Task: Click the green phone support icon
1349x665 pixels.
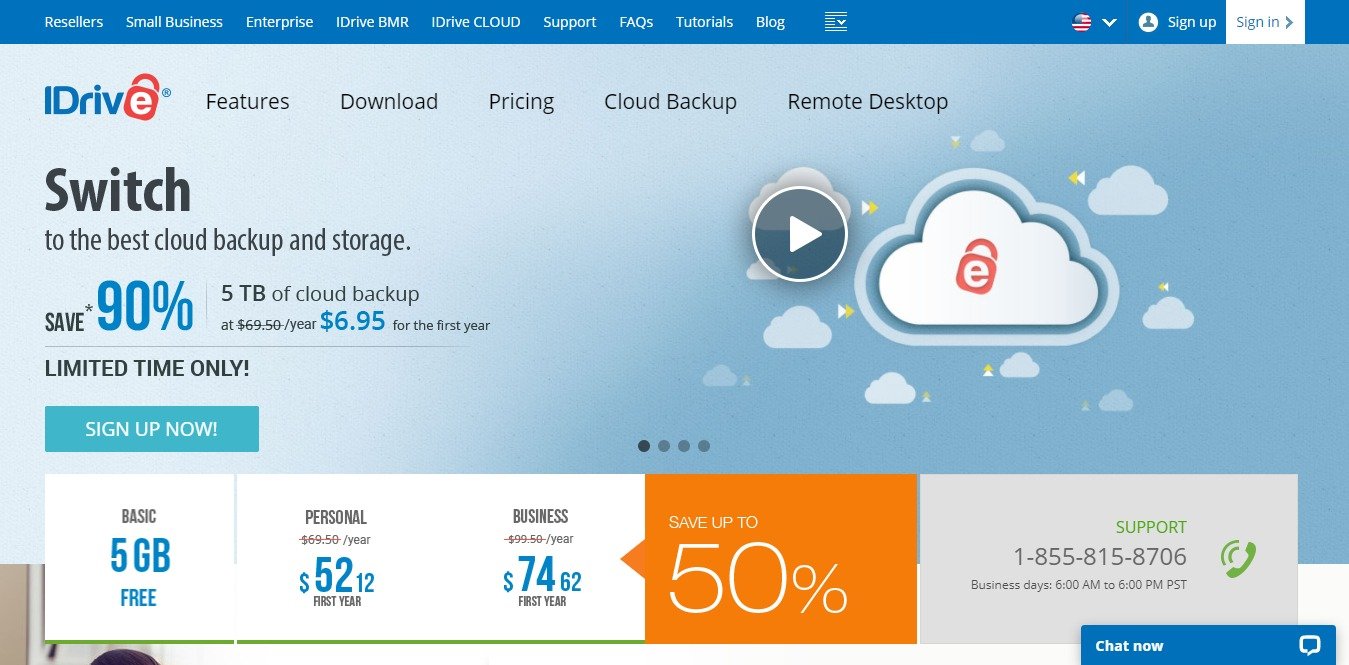Action: [1238, 558]
